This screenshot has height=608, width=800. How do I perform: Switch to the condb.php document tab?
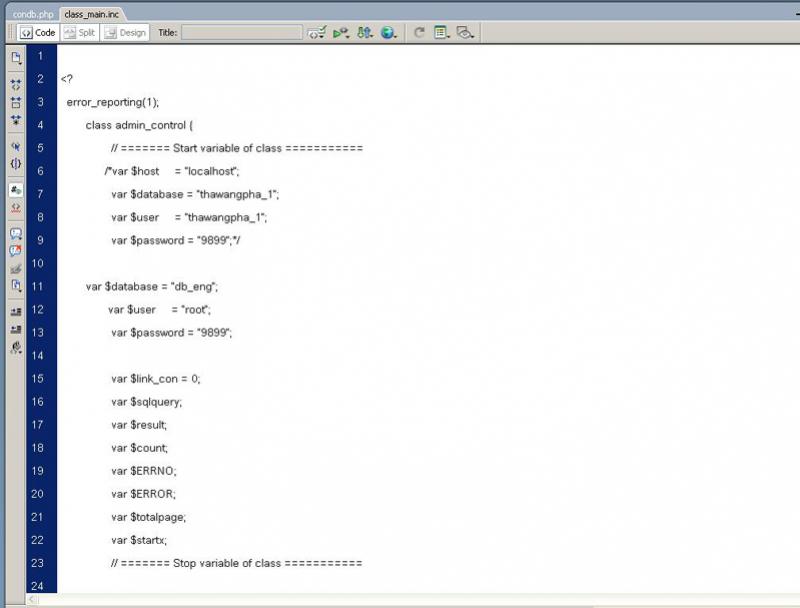33,14
